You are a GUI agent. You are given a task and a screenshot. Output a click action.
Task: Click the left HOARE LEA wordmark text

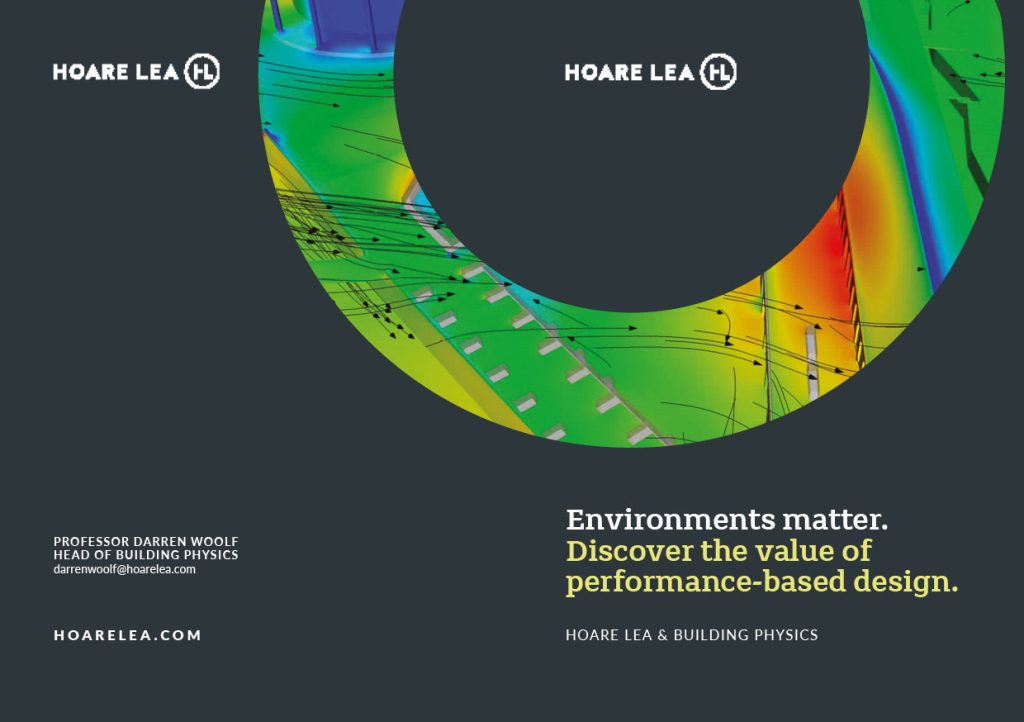(x=116, y=72)
